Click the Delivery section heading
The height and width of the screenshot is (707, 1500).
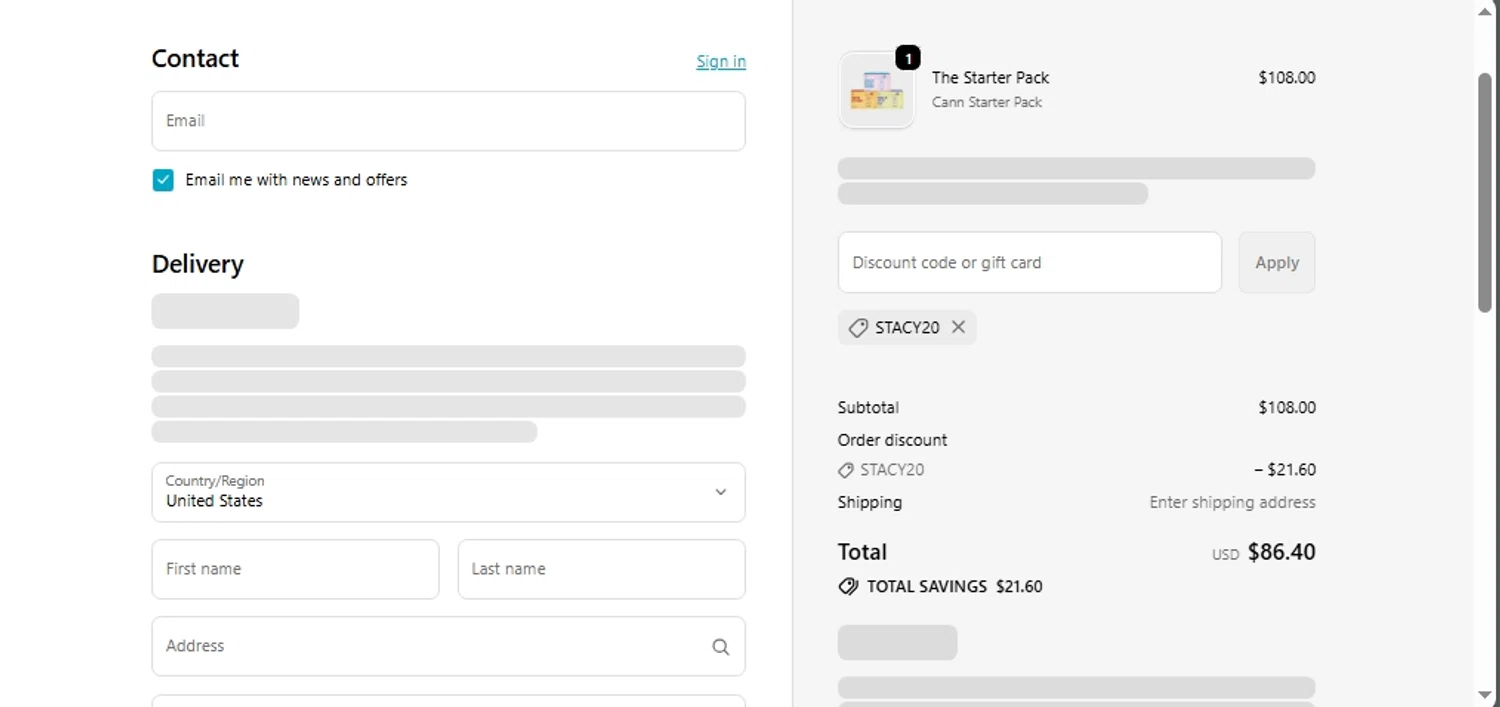[197, 264]
